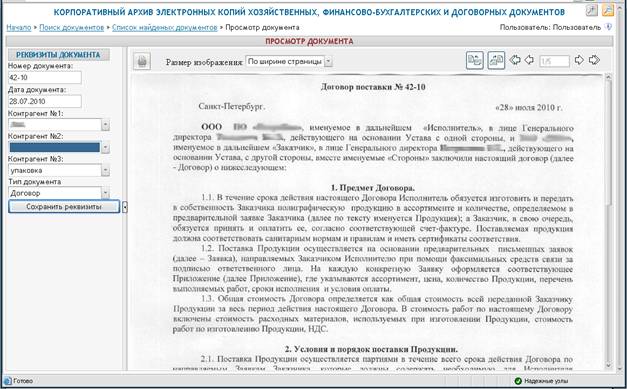Viewport: 627px width, 389px height.
Task: Click the Санкт-Петербург text in document
Action: click(232, 107)
